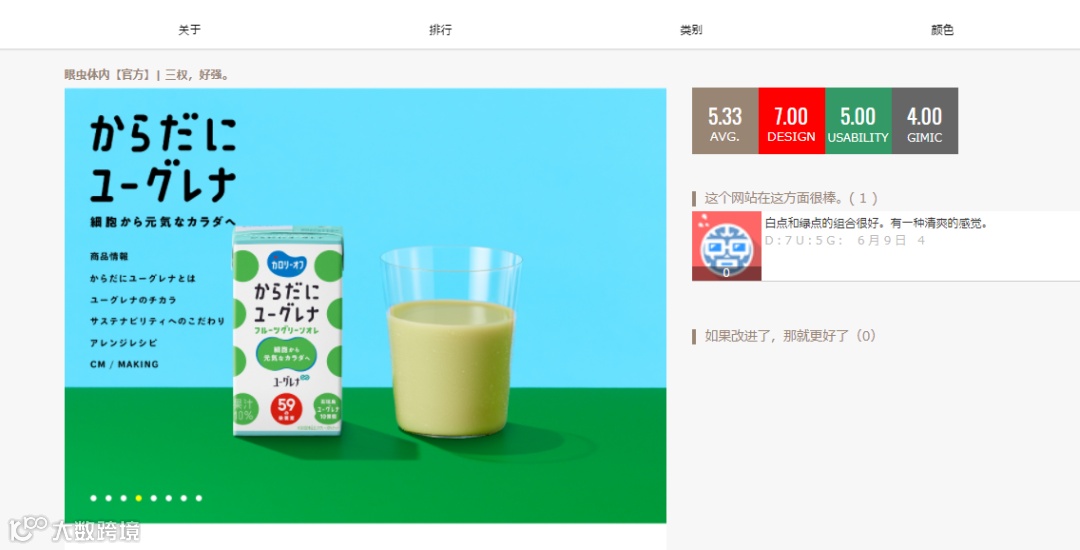Click the 大数跨境 watermark logo

pos(74,530)
